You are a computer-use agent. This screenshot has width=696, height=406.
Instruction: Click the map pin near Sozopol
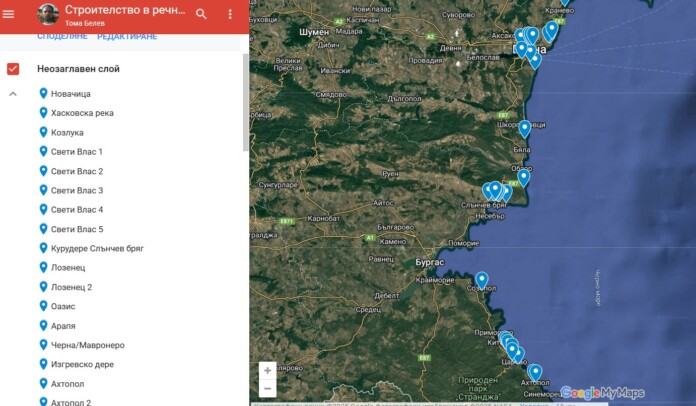pos(481,280)
